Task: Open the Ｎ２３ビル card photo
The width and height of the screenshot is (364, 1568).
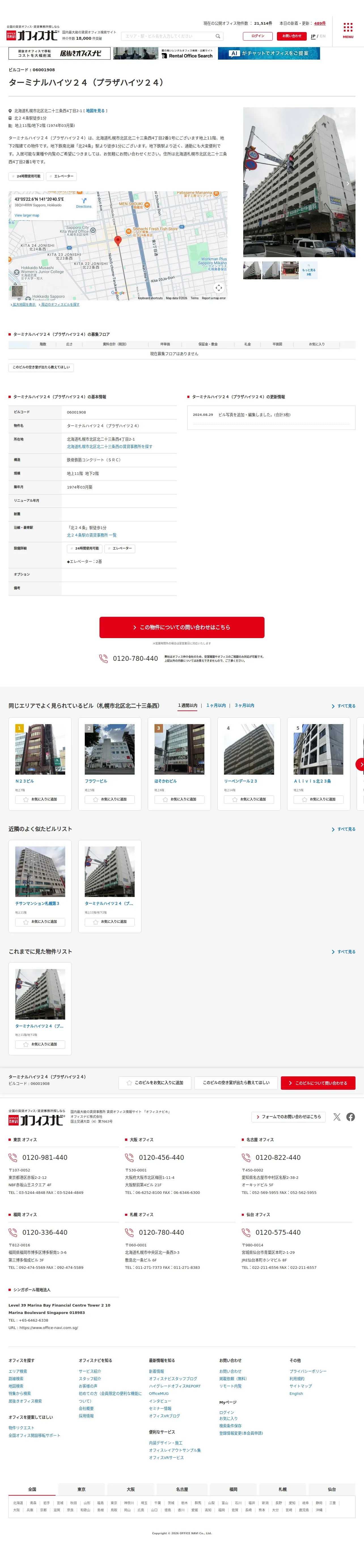Action: pyautogui.click(x=40, y=749)
